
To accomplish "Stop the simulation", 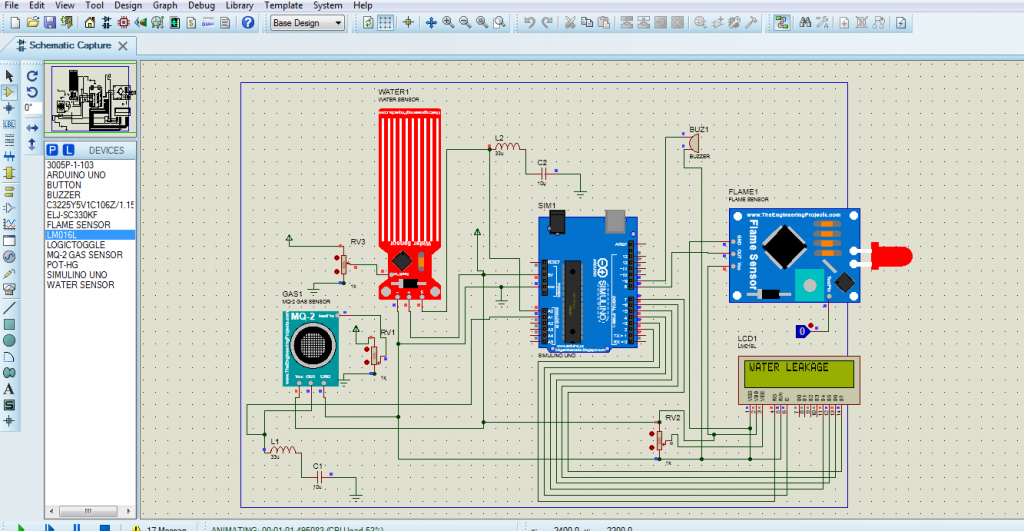I will tap(104, 527).
